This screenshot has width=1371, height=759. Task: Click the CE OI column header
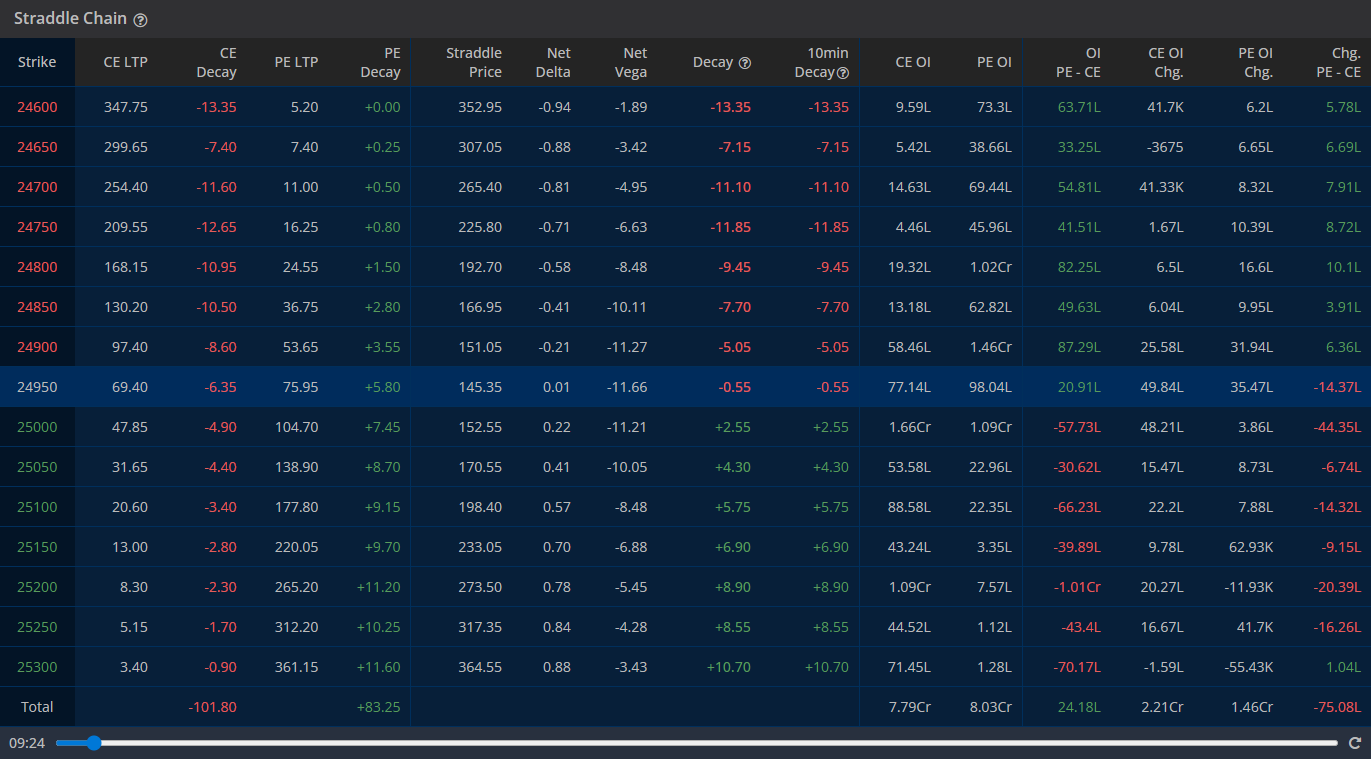[912, 62]
